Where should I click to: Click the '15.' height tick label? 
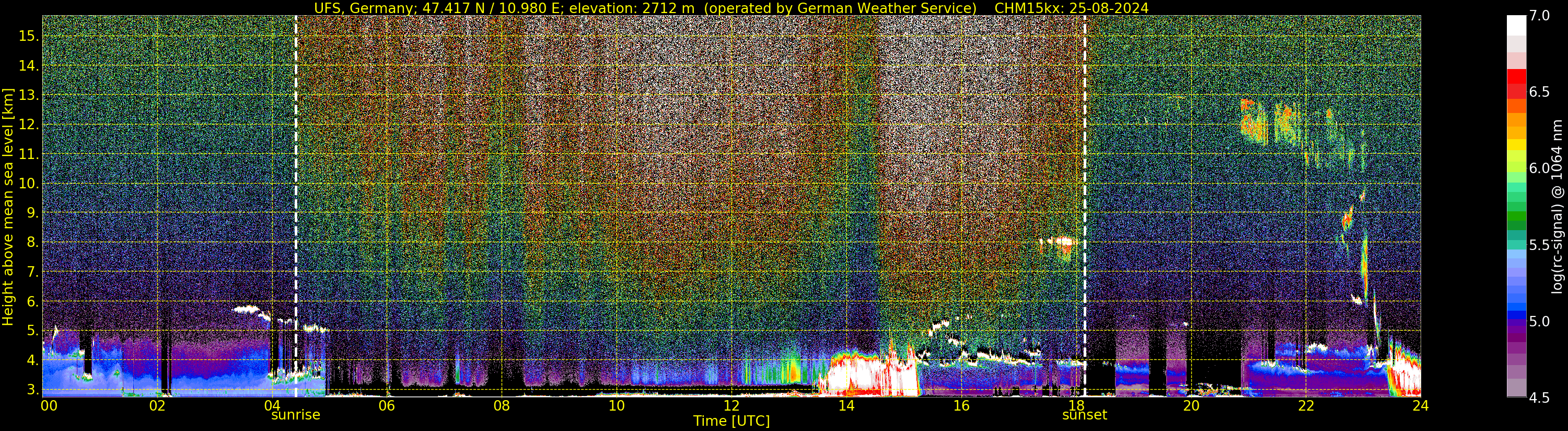pyautogui.click(x=29, y=36)
